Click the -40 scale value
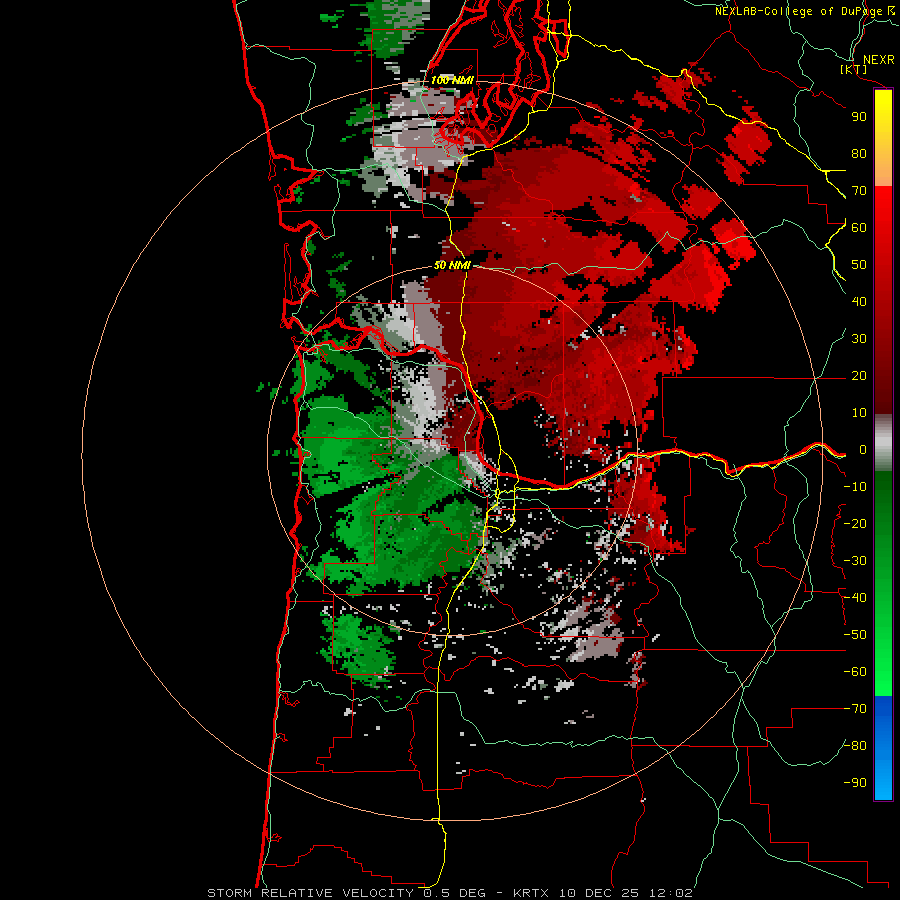This screenshot has width=900, height=900. tap(855, 598)
